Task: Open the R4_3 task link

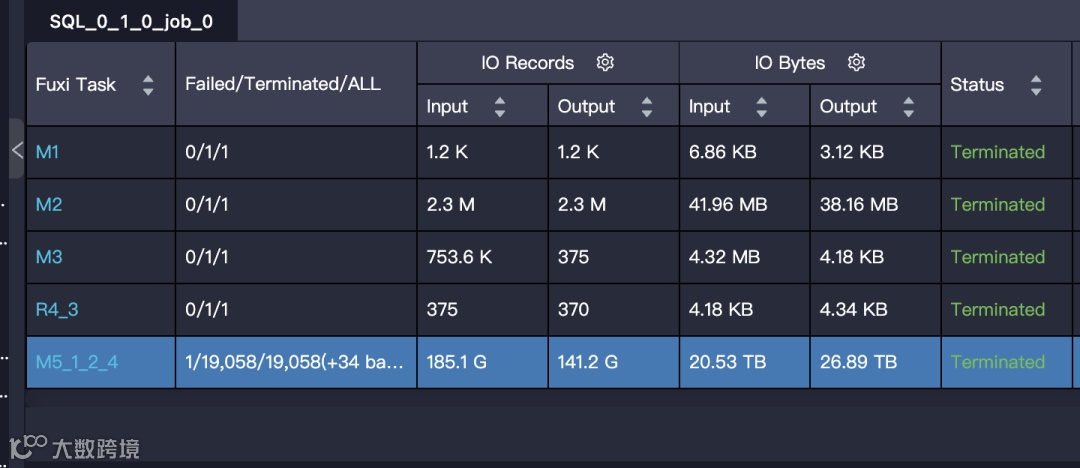Action: 57,310
